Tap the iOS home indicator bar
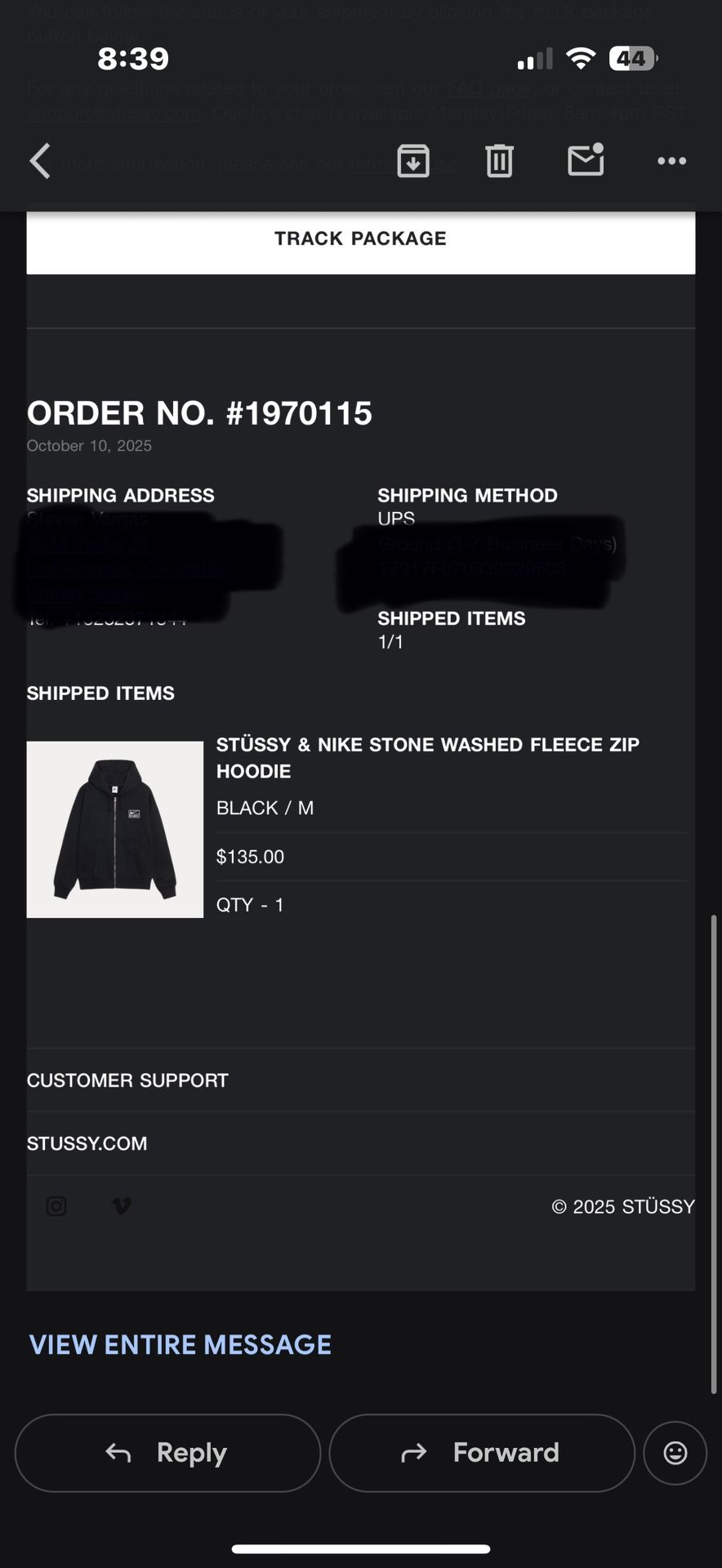This screenshot has height=1568, width=722. (x=361, y=1548)
